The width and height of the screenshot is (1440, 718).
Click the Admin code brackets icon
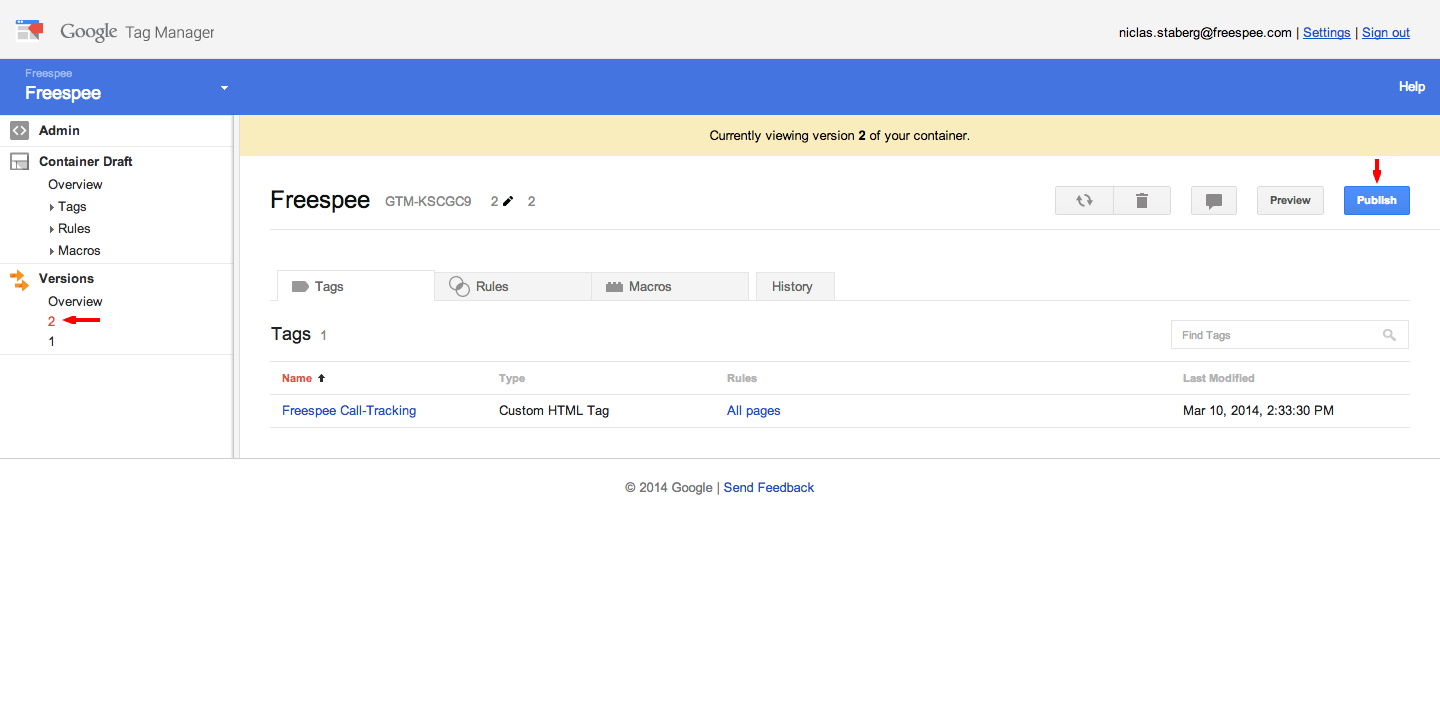pyautogui.click(x=19, y=130)
